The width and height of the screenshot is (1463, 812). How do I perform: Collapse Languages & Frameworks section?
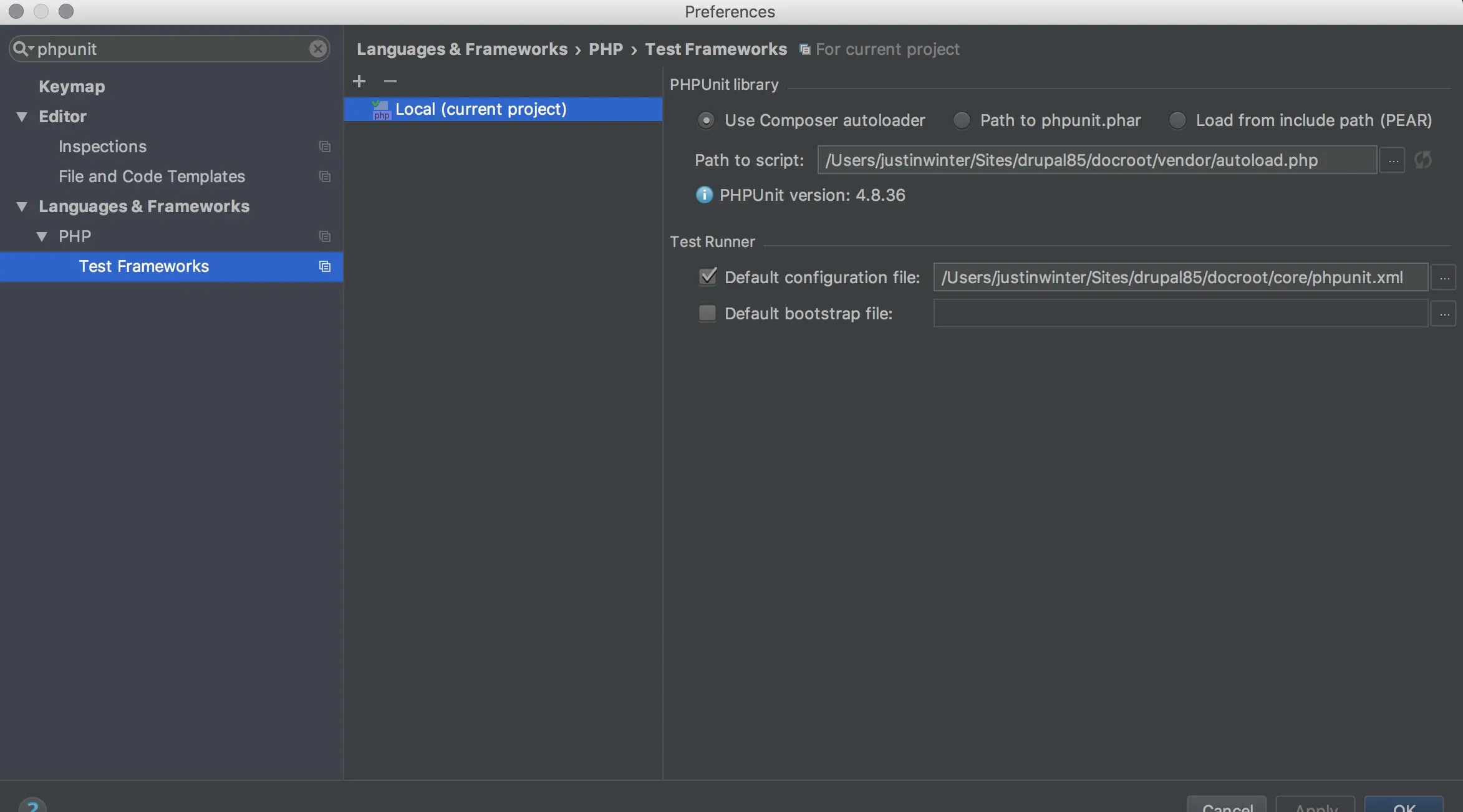pos(22,206)
